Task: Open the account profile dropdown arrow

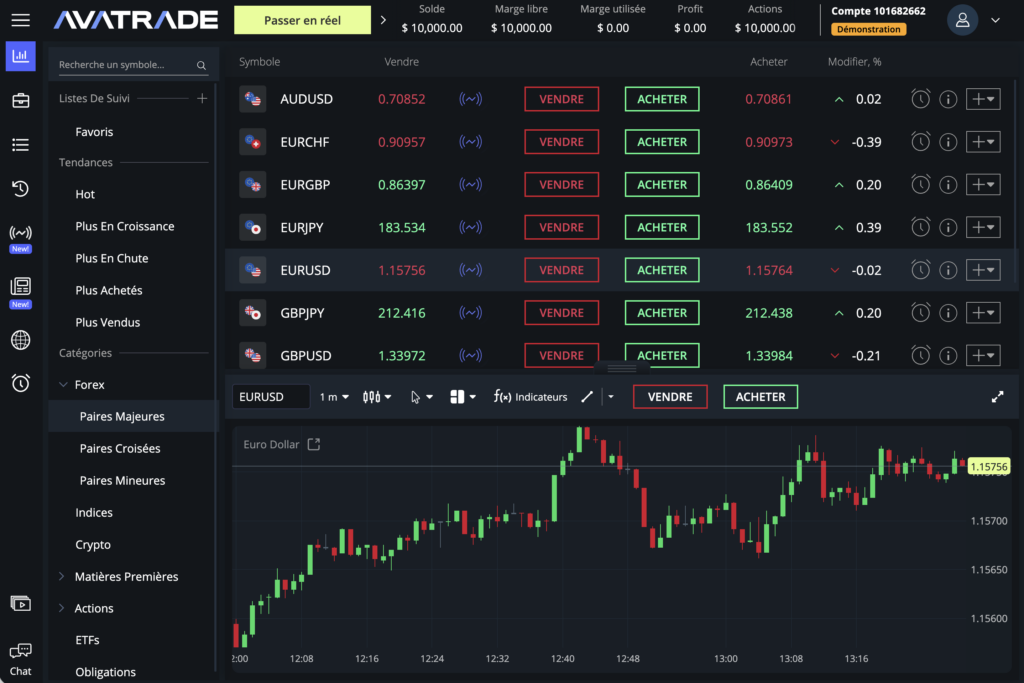Action: pyautogui.click(x=995, y=20)
